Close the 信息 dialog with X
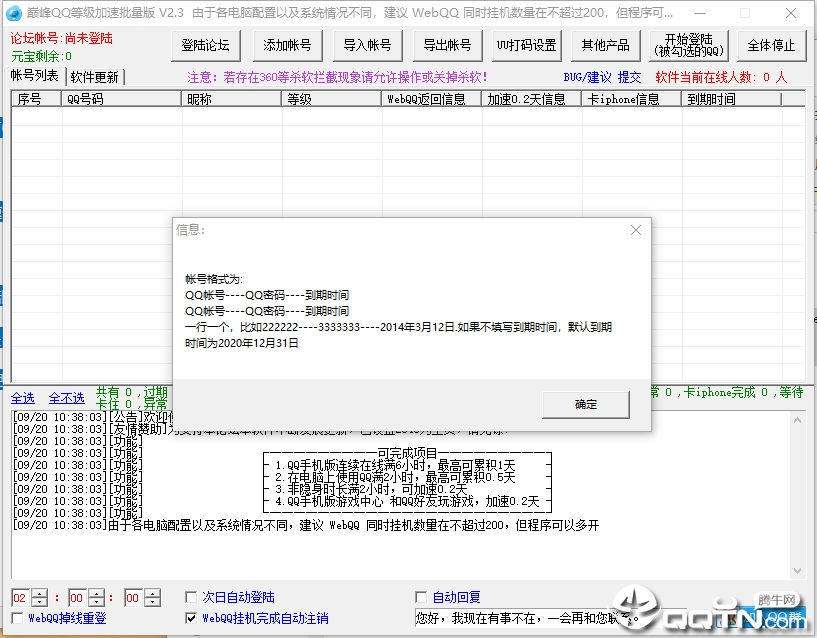Viewport: 817px width, 638px height. [636, 230]
